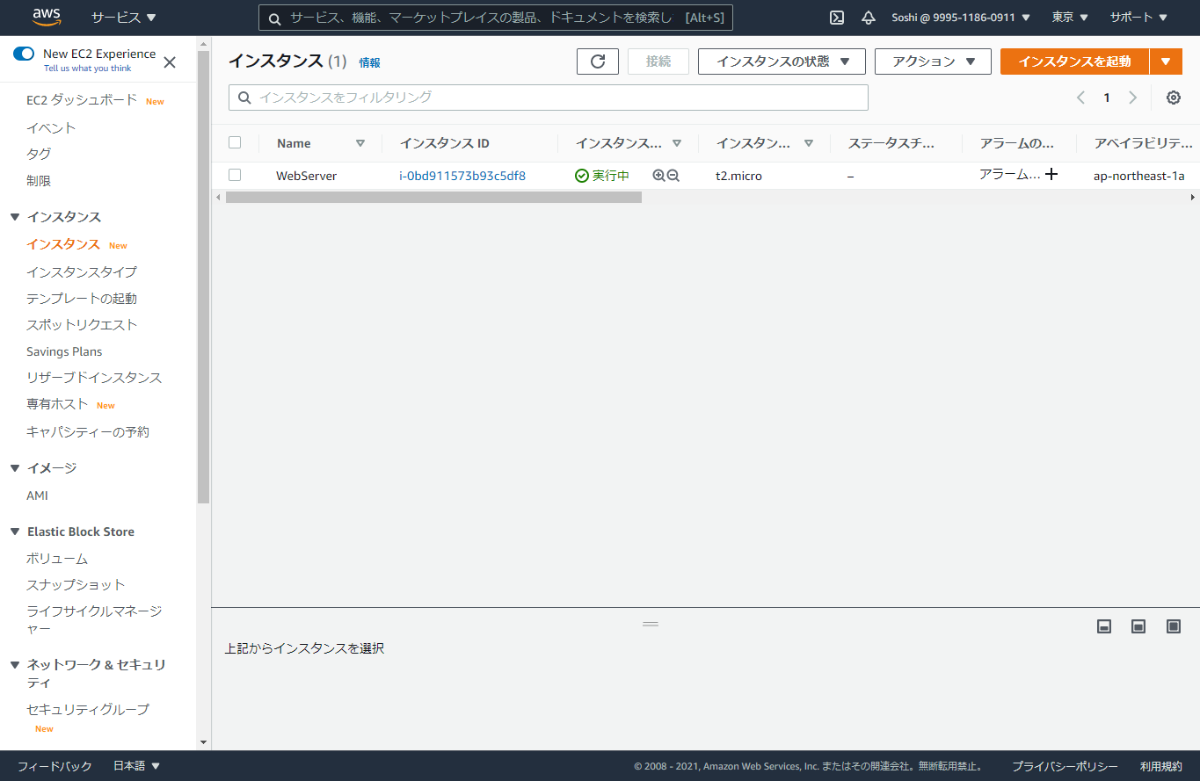Open AMI in the sidebar
This screenshot has height=781, width=1200.
click(x=37, y=495)
